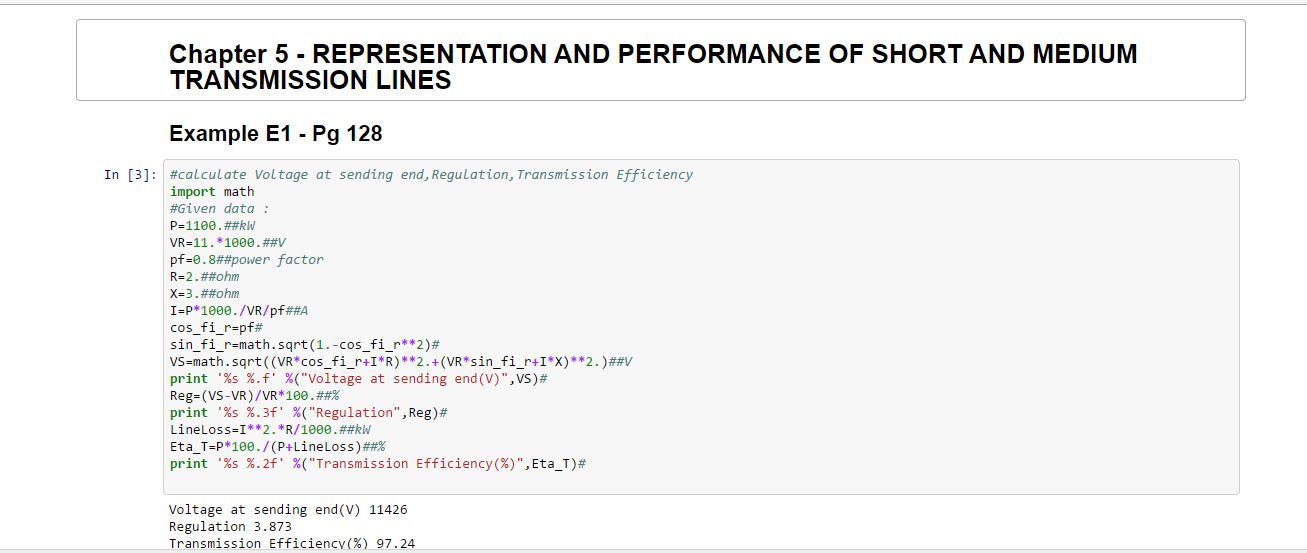The height and width of the screenshot is (553, 1307).
Task: Click the 'P=1100.##kW' code line
Action: tap(212, 225)
